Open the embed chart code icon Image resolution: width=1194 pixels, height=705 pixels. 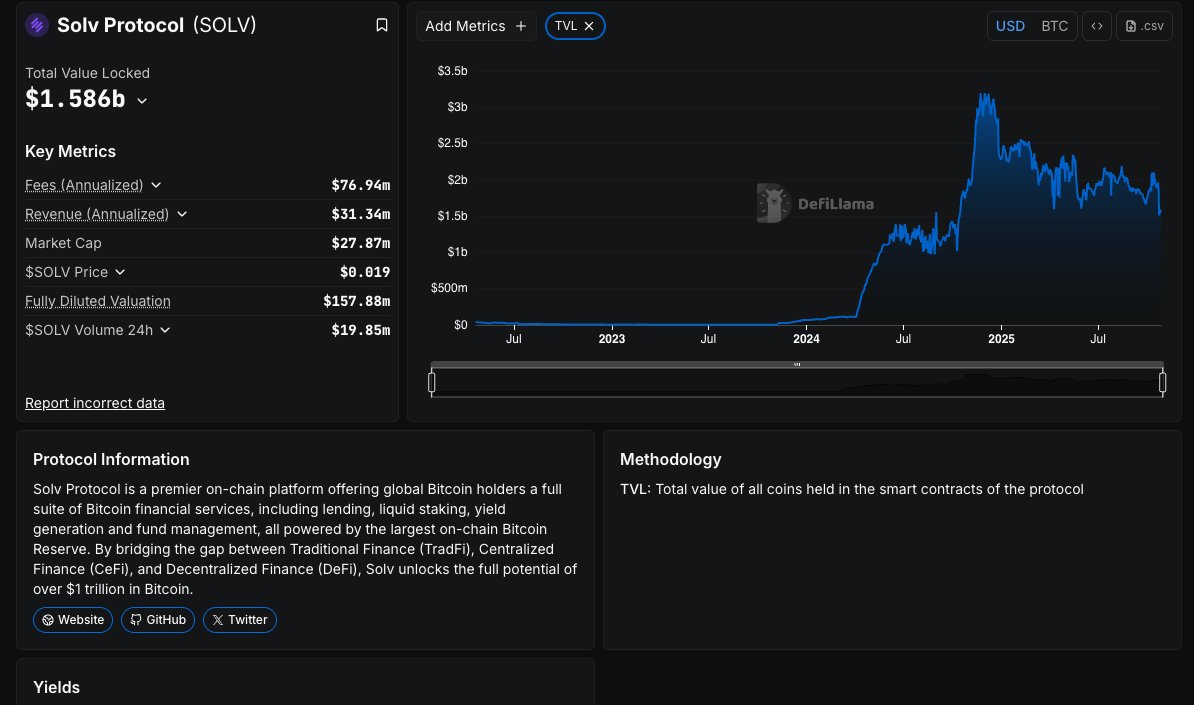click(x=1096, y=26)
